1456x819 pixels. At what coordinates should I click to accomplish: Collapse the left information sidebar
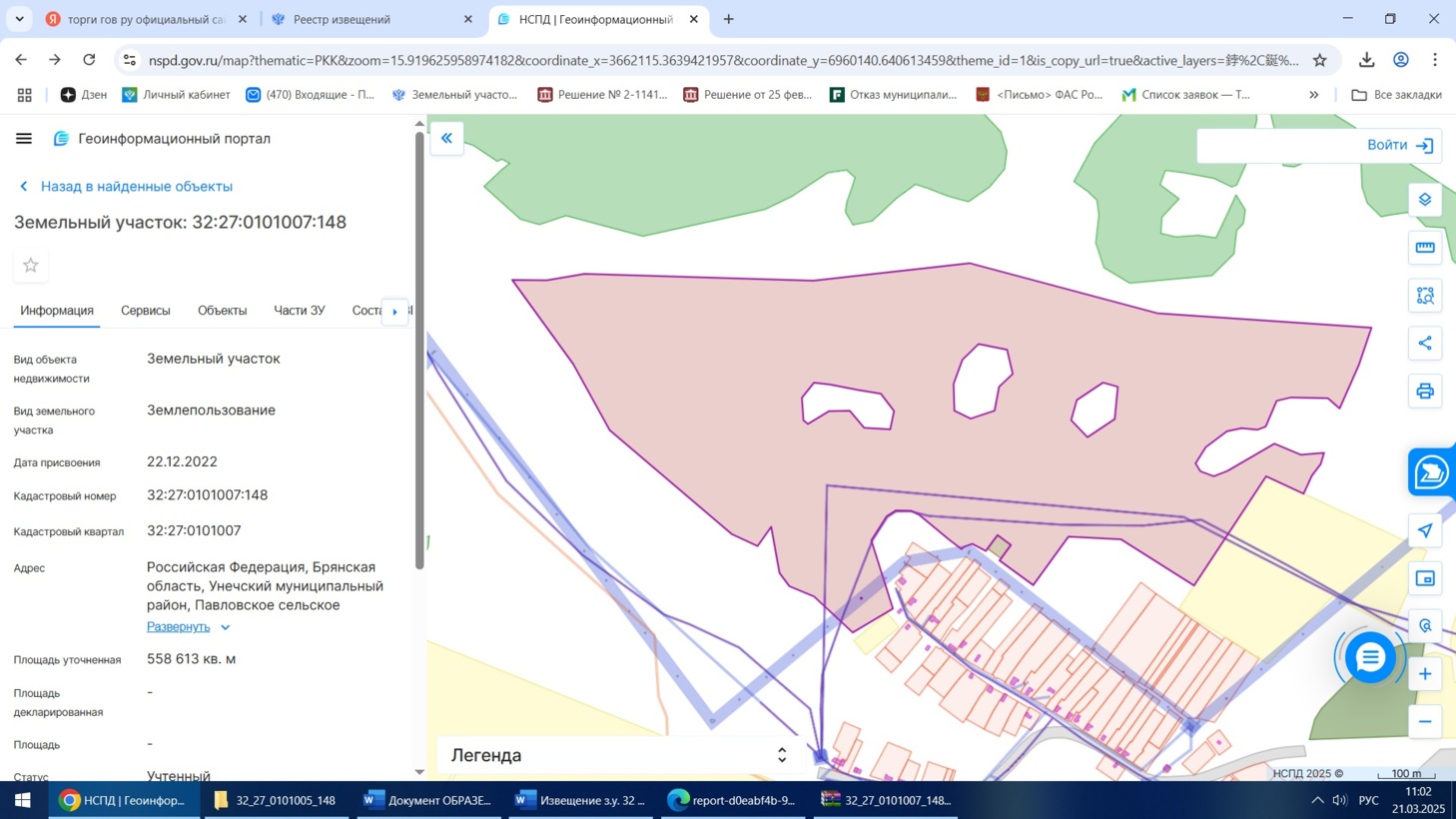446,139
